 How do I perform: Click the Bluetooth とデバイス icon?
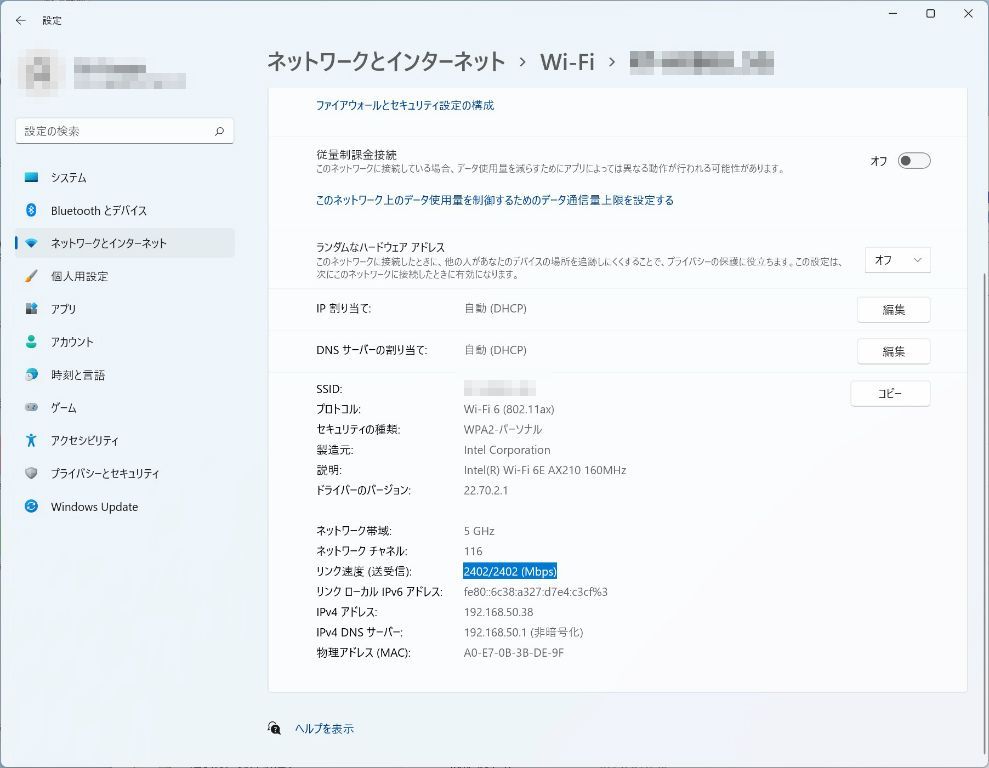point(31,210)
